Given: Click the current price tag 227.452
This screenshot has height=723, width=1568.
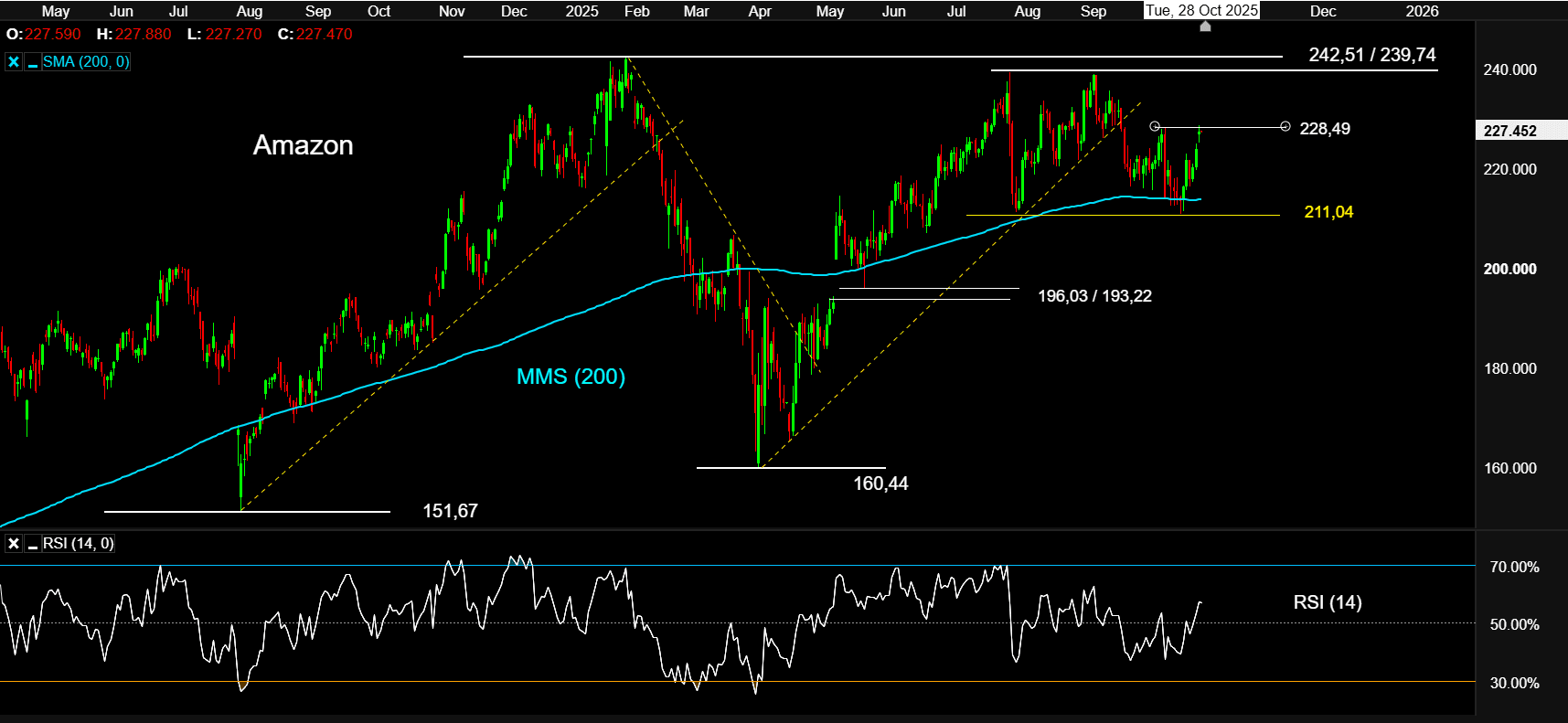Looking at the screenshot, I should pos(1510,131).
